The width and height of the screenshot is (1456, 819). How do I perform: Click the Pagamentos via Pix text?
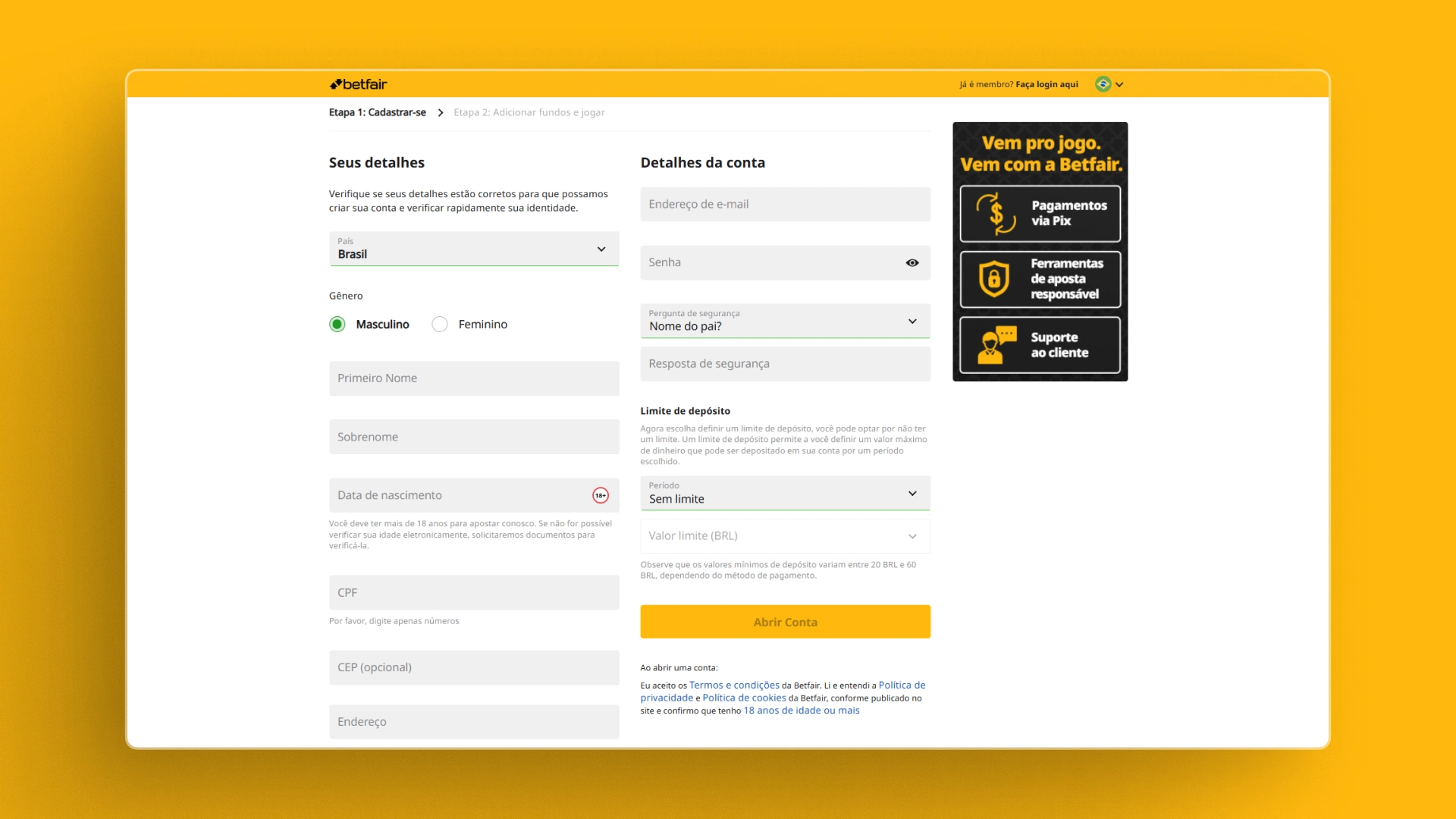coord(1068,213)
